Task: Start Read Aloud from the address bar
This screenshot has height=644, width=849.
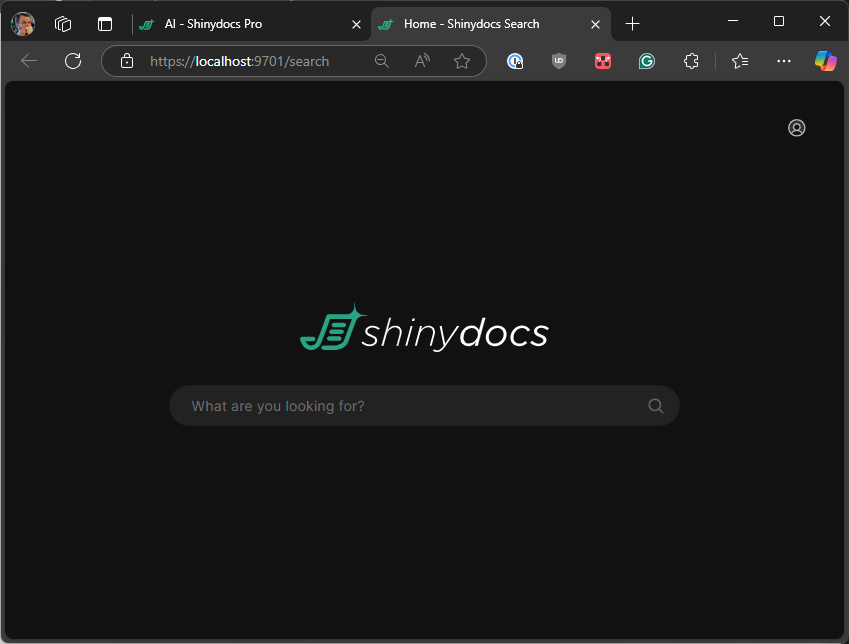Action: (422, 61)
